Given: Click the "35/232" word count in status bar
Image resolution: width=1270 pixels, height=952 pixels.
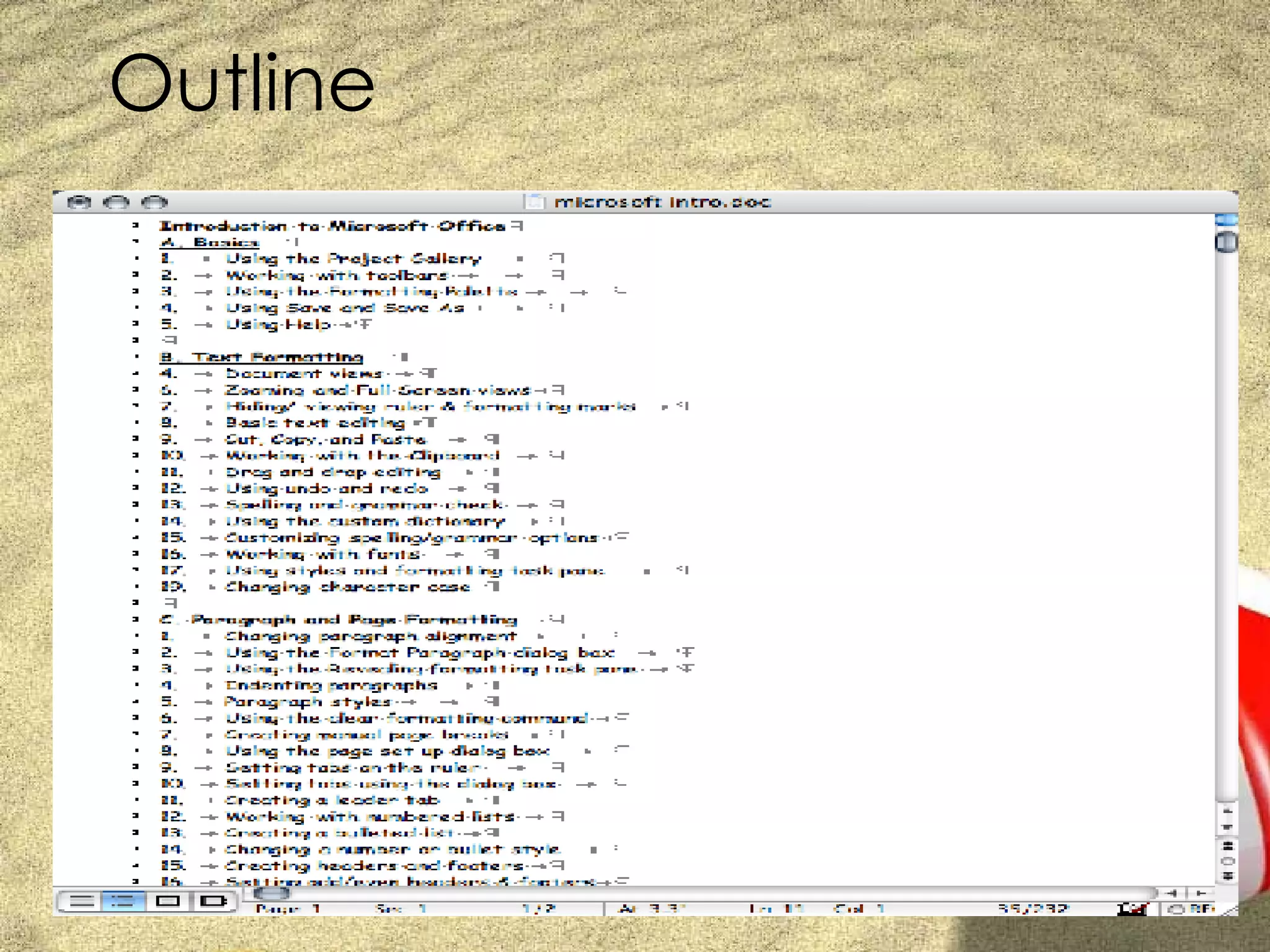Looking at the screenshot, I should (1033, 909).
